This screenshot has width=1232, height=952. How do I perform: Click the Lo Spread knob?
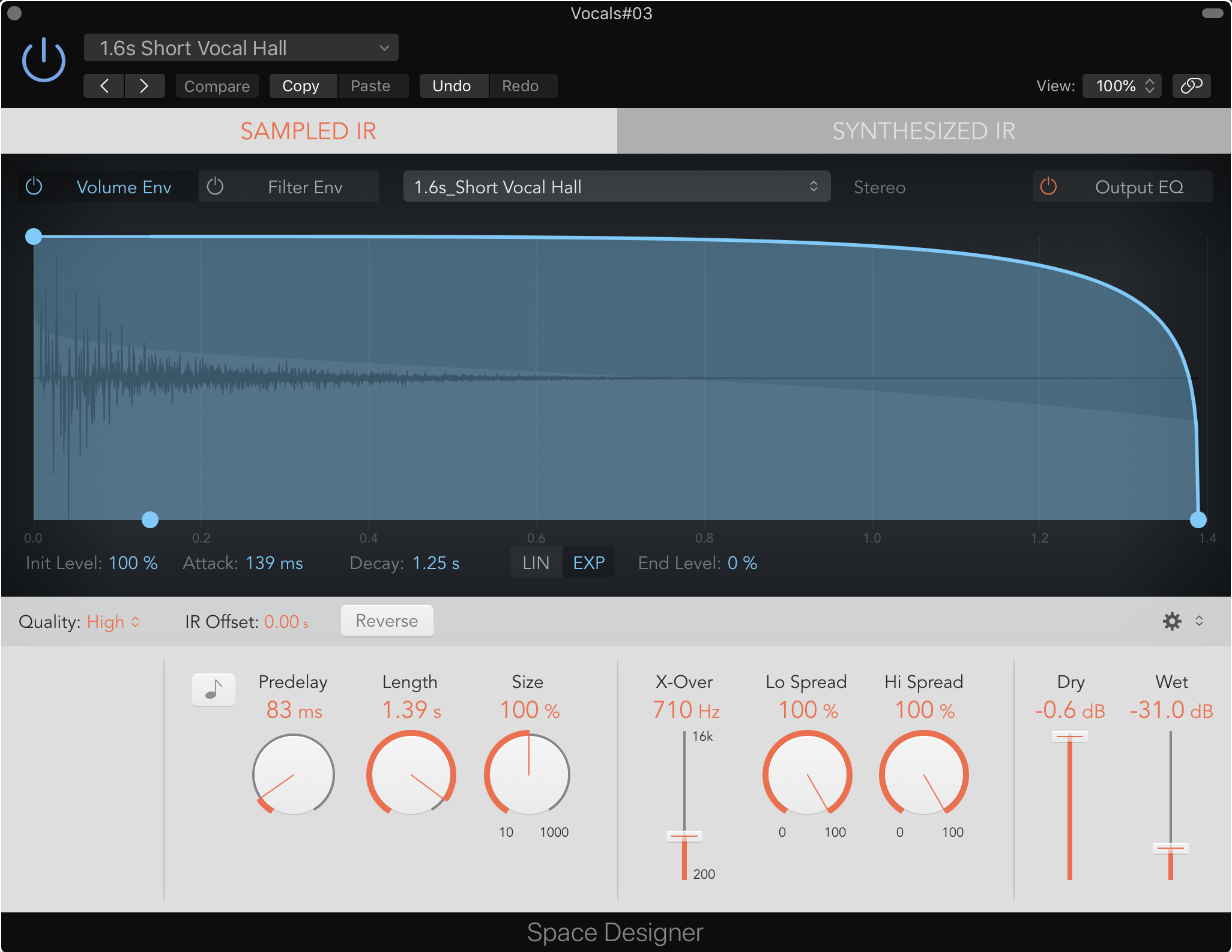(x=808, y=774)
